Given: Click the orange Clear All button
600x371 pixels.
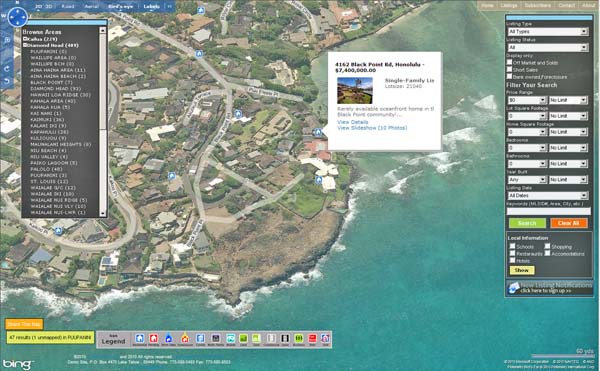Looking at the screenshot, I should pos(569,223).
